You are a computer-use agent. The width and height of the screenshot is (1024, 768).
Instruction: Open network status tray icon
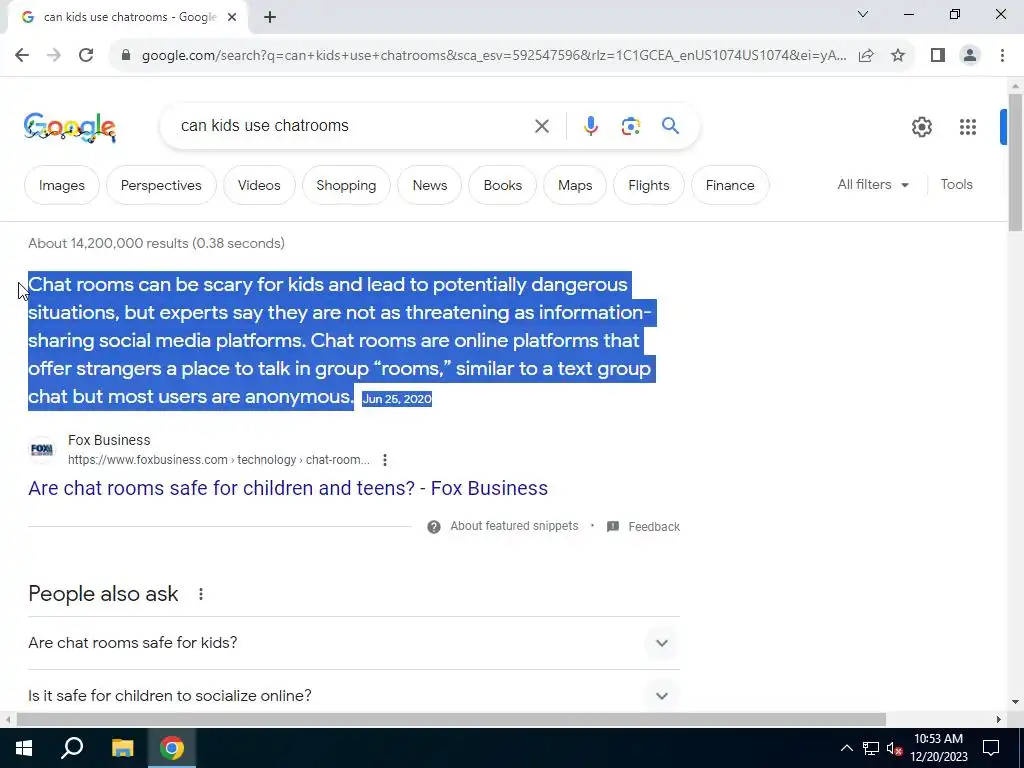[x=871, y=748]
